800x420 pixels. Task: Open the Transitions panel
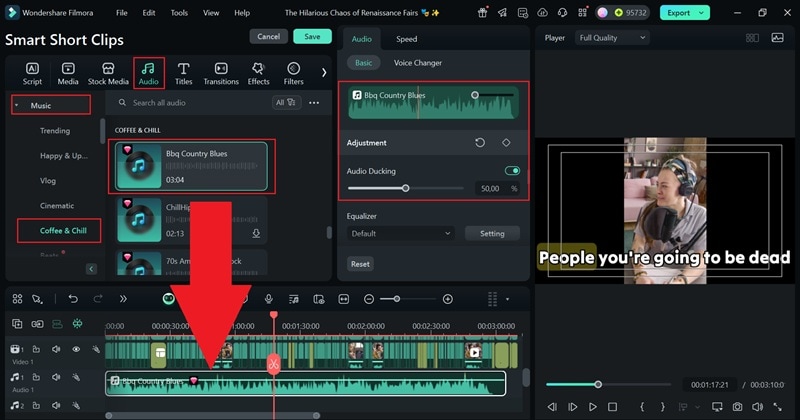(x=221, y=73)
